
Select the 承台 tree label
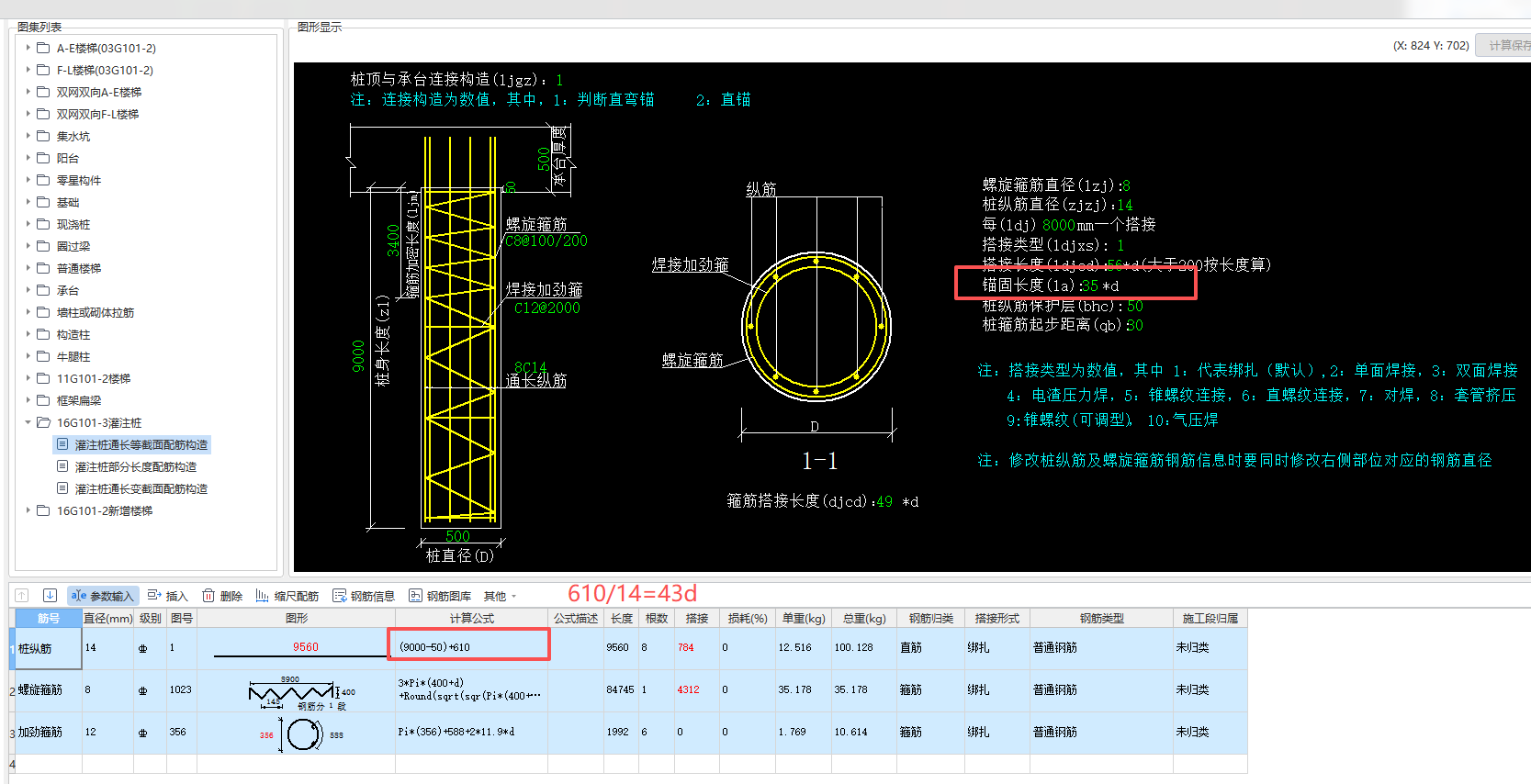tap(68, 290)
